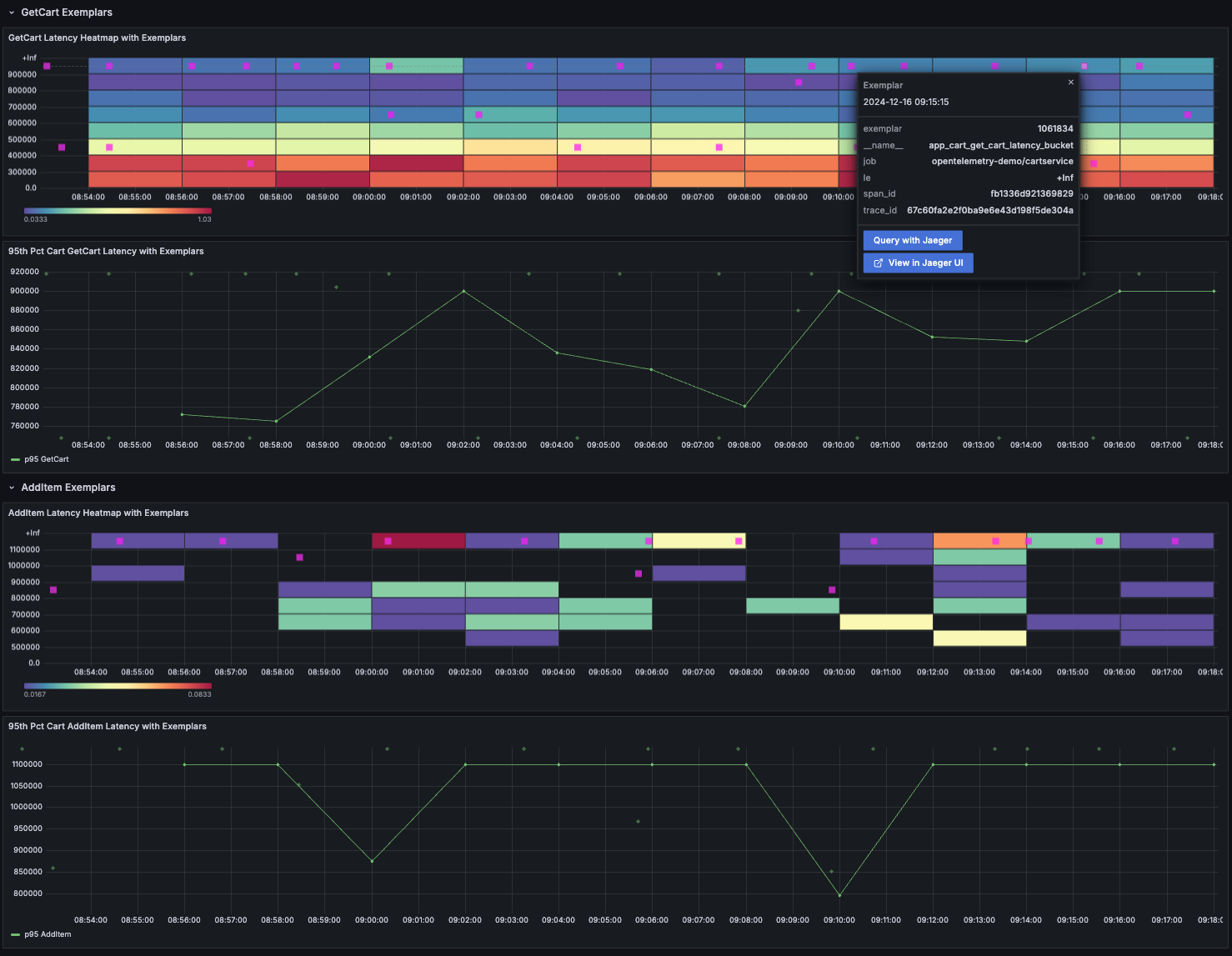
Task: Click the p95 AddItem lowest data point near 09:10:00
Action: [839, 895]
